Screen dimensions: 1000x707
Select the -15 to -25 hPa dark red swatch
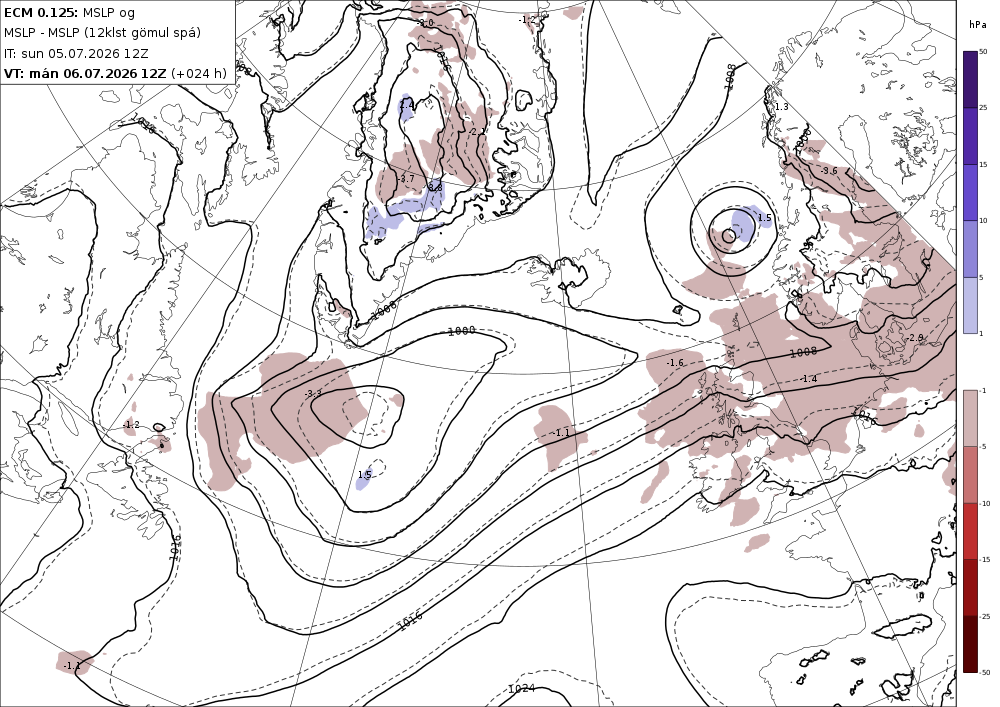[x=970, y=587]
